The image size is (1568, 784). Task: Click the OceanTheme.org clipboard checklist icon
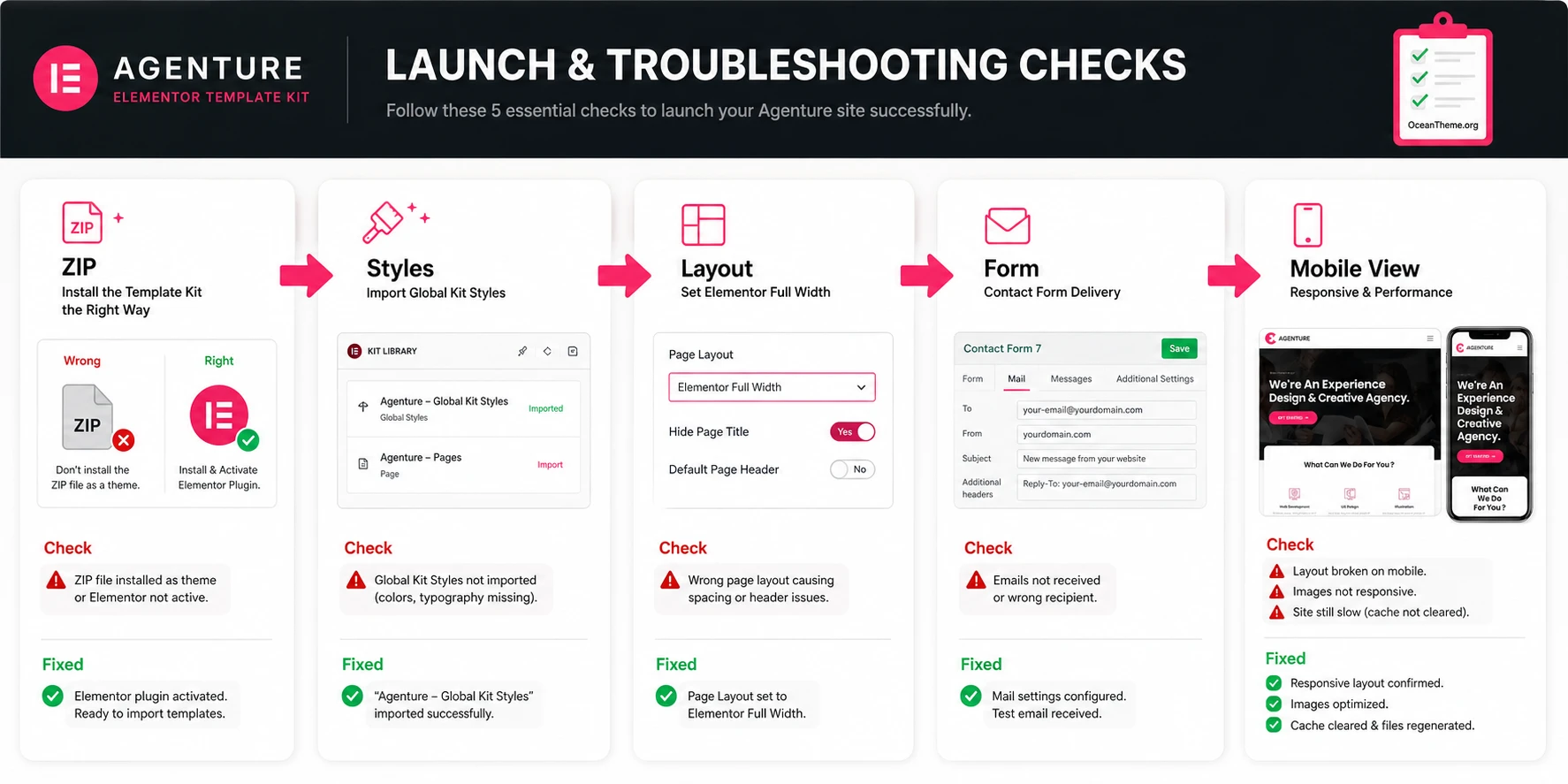[x=1442, y=80]
